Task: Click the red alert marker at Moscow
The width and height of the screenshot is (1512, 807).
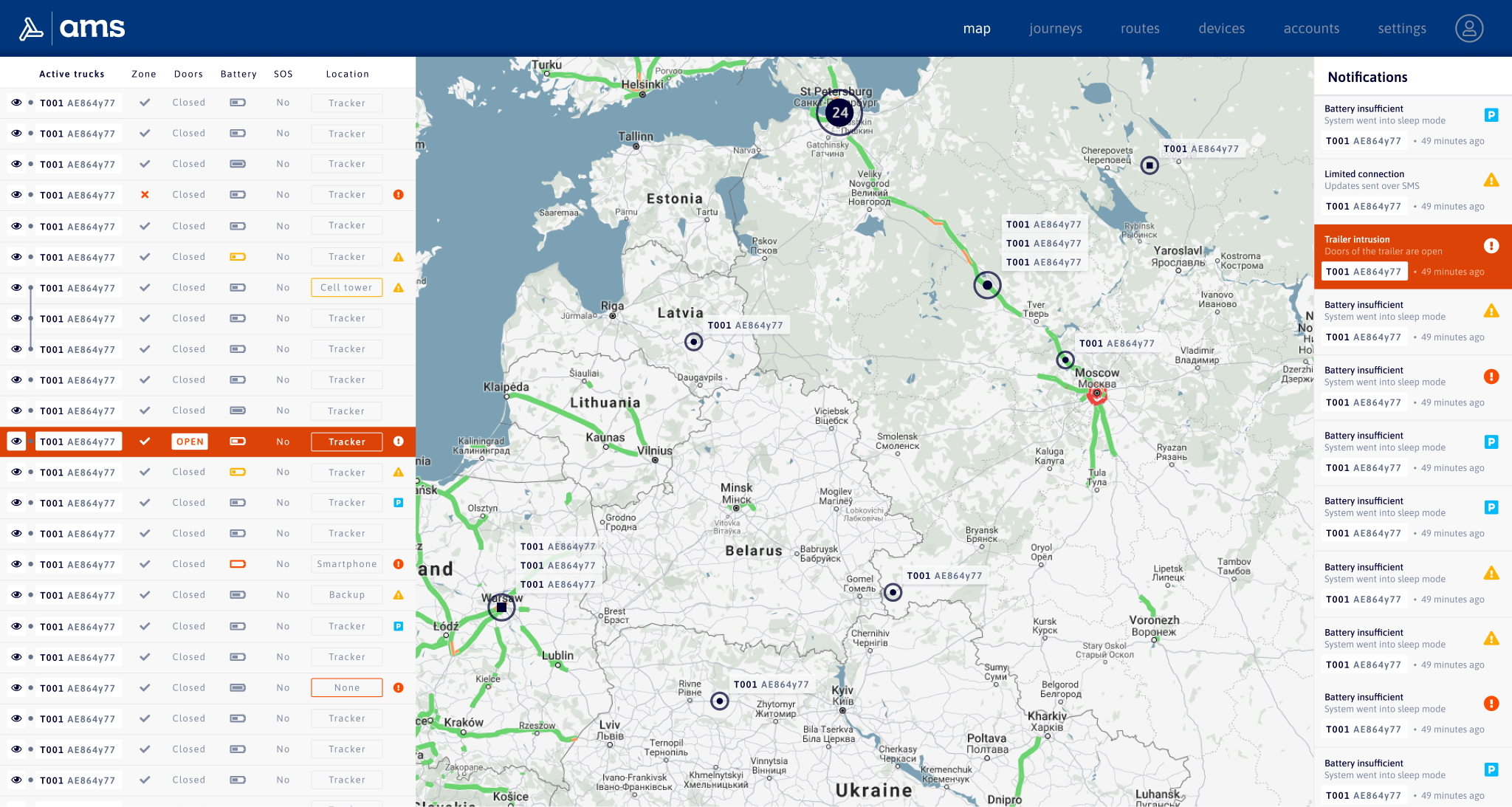Action: click(x=1097, y=394)
